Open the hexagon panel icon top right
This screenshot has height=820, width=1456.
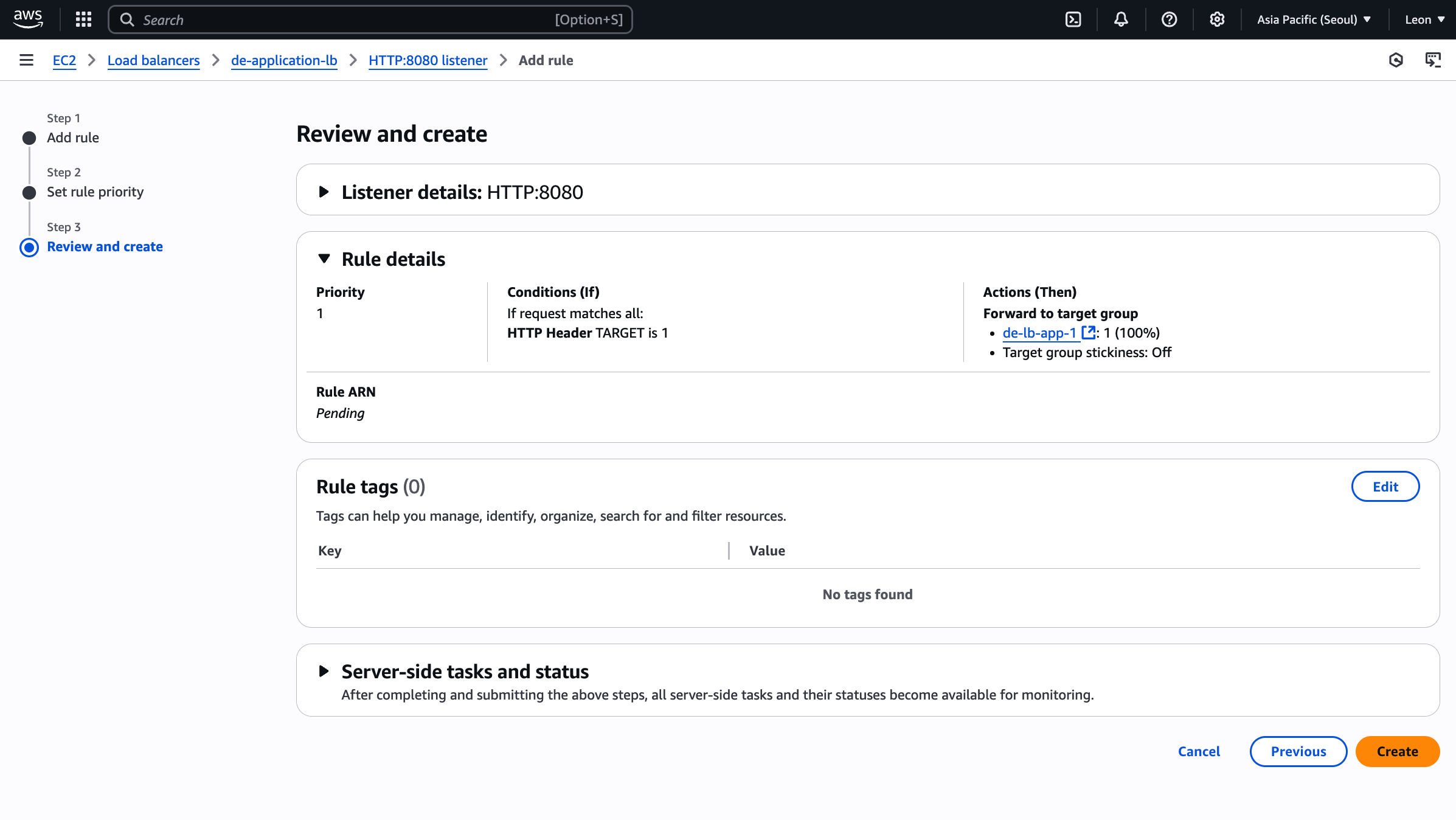tap(1396, 60)
